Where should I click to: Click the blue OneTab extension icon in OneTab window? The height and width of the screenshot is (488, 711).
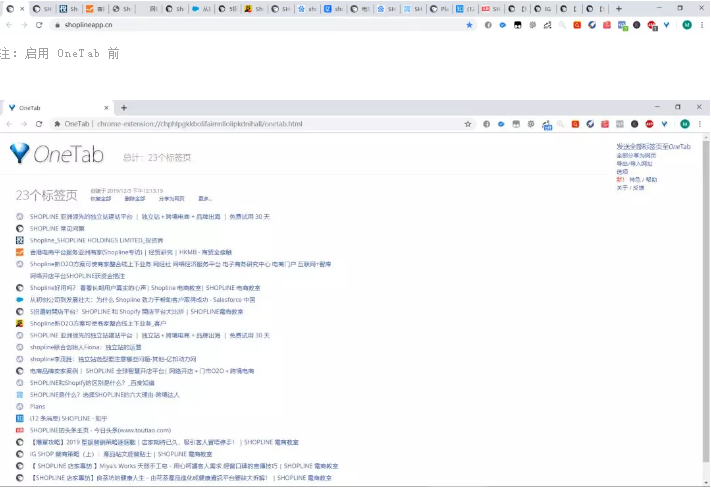664,124
